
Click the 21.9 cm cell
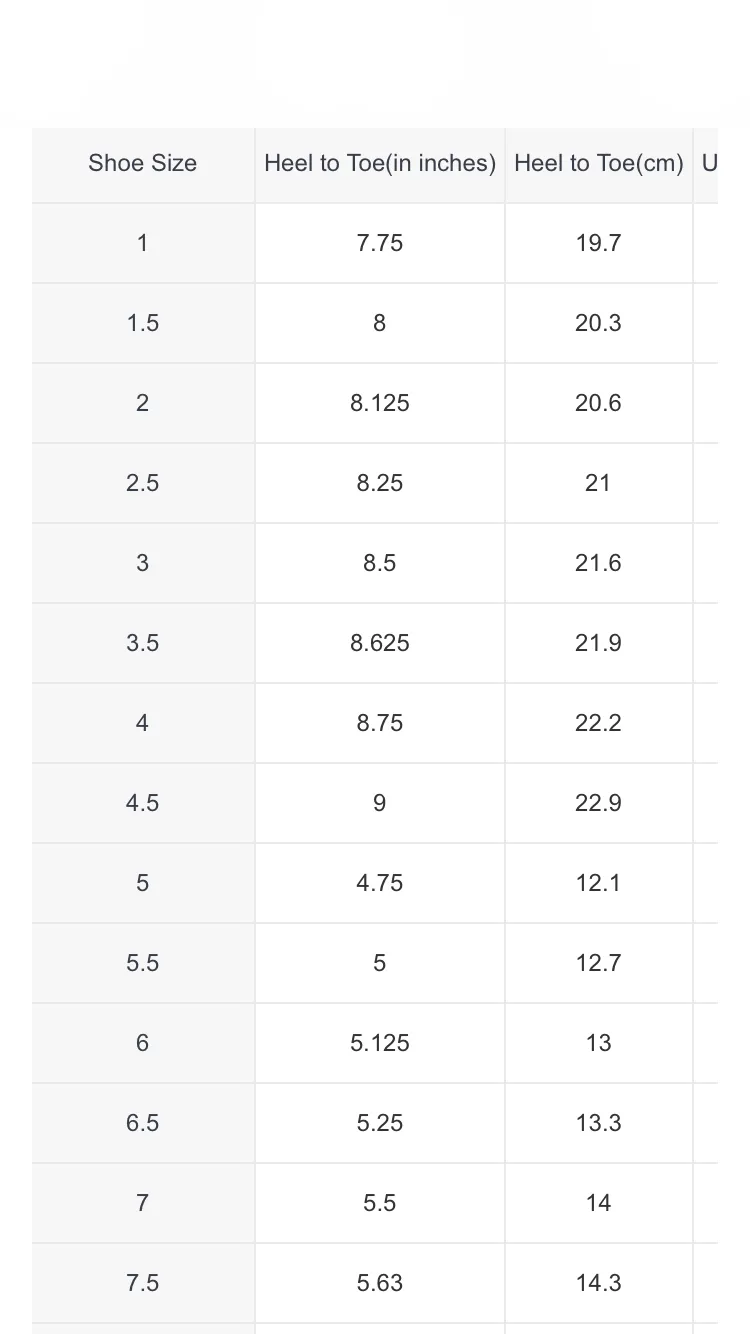[599, 643]
